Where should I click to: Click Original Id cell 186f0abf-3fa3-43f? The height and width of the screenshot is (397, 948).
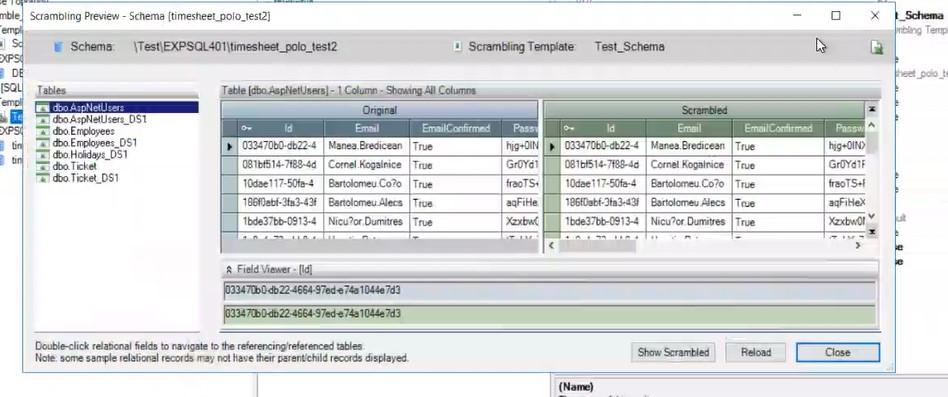click(281, 203)
